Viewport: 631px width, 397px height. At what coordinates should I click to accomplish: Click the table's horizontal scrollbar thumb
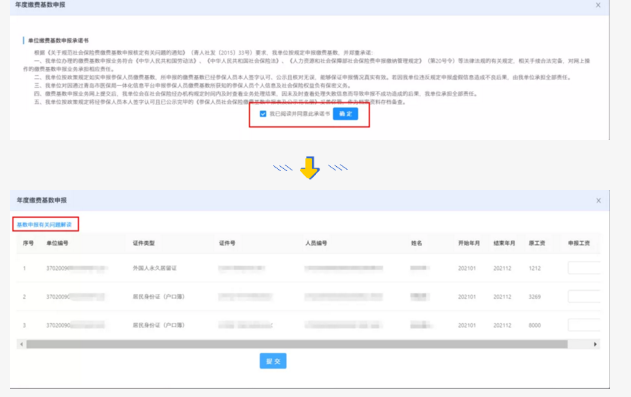(x=297, y=344)
